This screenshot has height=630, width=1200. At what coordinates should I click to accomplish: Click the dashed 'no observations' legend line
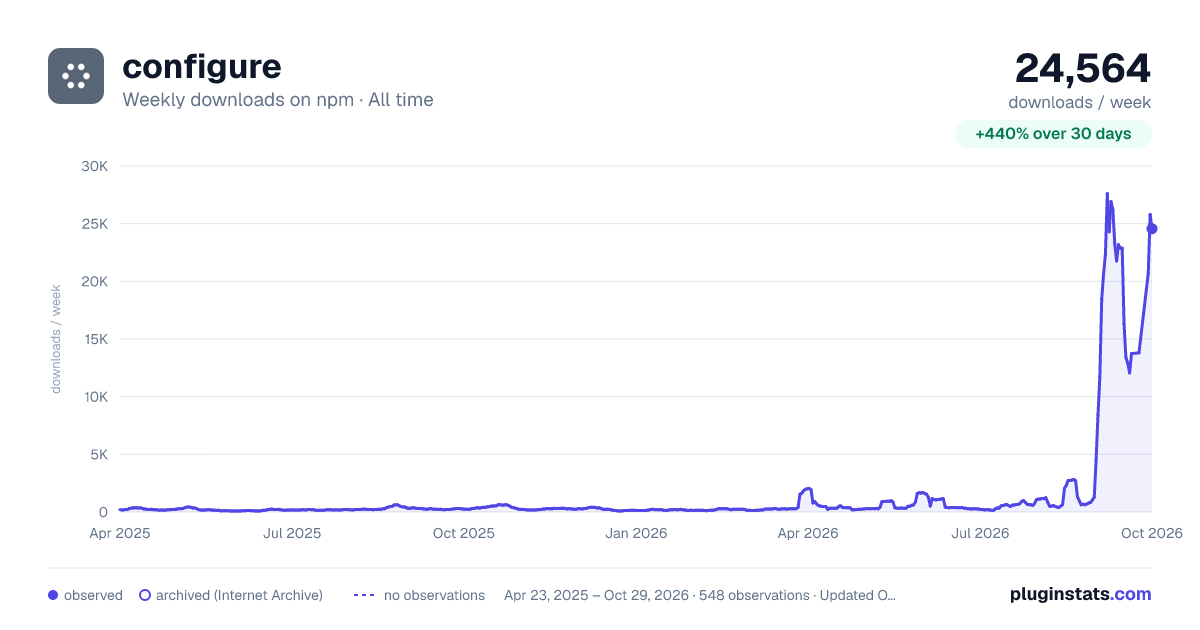364,595
